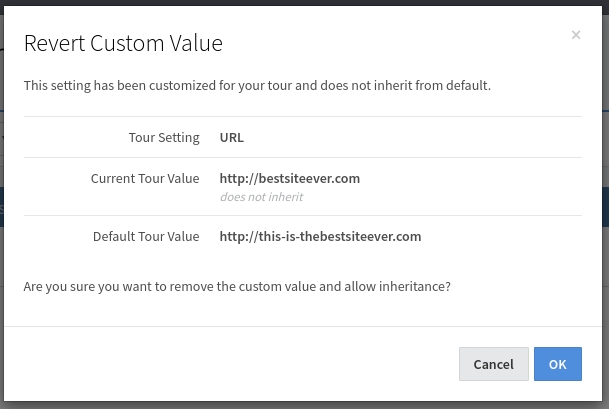Close the Revert Custom Value dialog
The image size is (609, 409).
[576, 35]
